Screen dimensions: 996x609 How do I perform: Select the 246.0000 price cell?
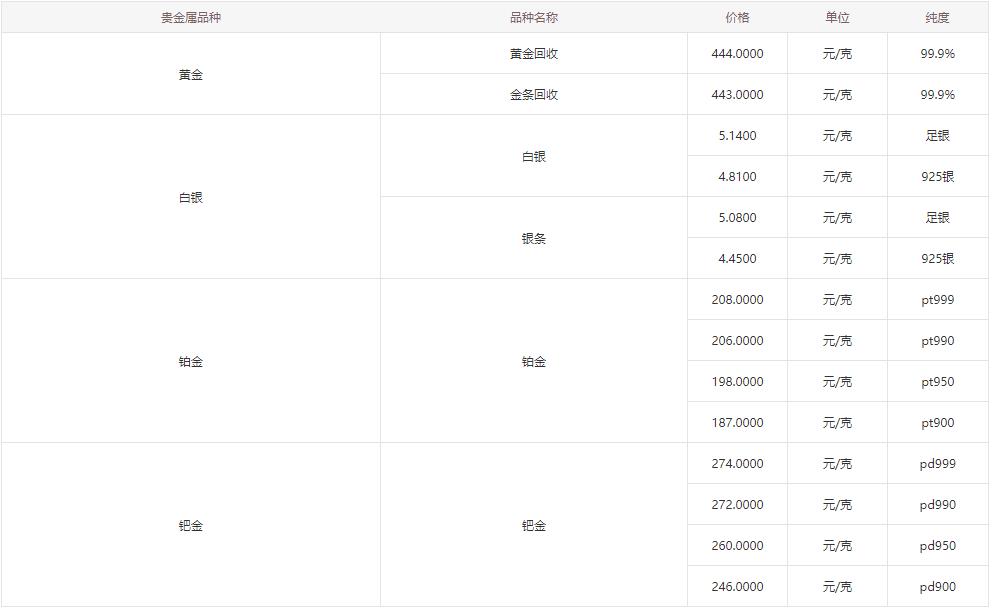(737, 587)
